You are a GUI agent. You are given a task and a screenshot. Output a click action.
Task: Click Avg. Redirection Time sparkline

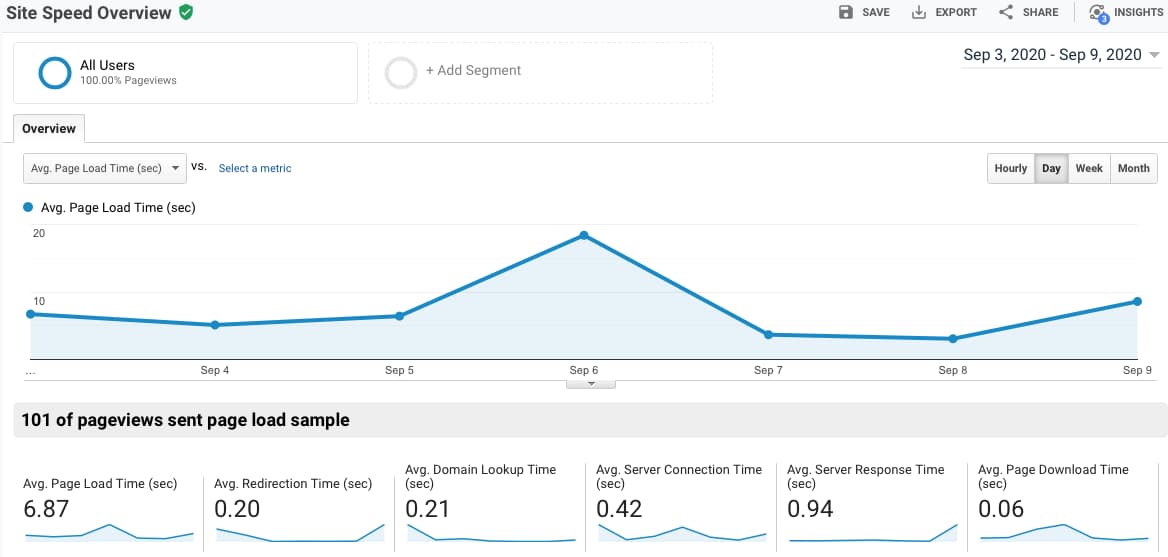click(x=299, y=532)
